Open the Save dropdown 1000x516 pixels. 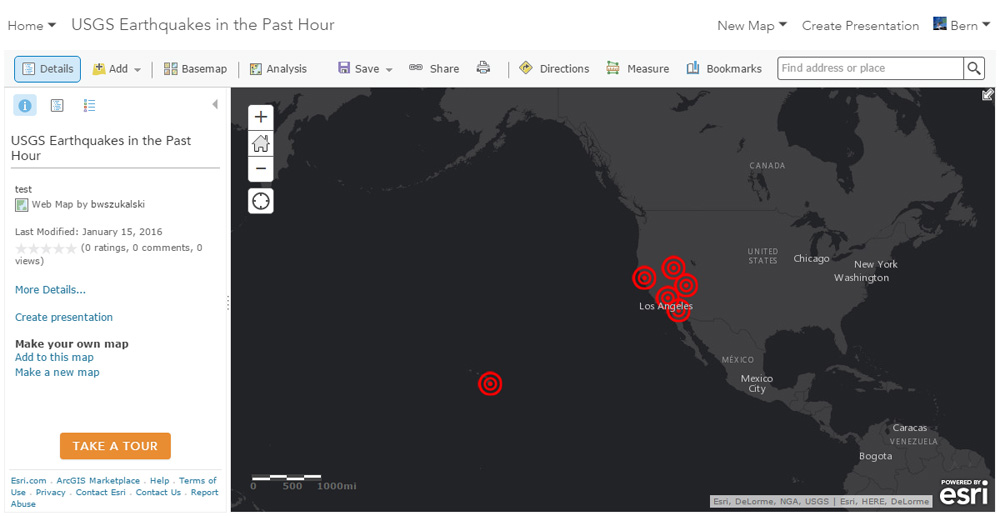point(365,69)
